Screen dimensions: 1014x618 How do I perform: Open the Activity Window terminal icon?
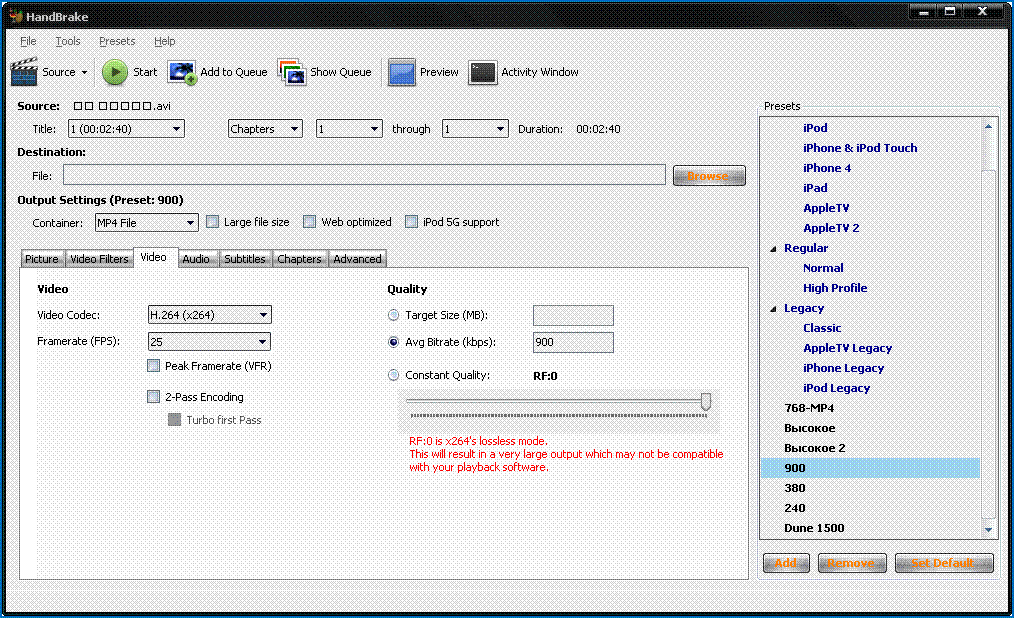point(482,72)
